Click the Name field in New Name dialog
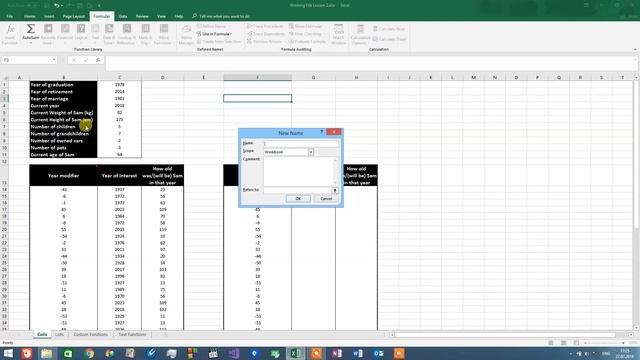The image size is (640, 360). [301, 143]
